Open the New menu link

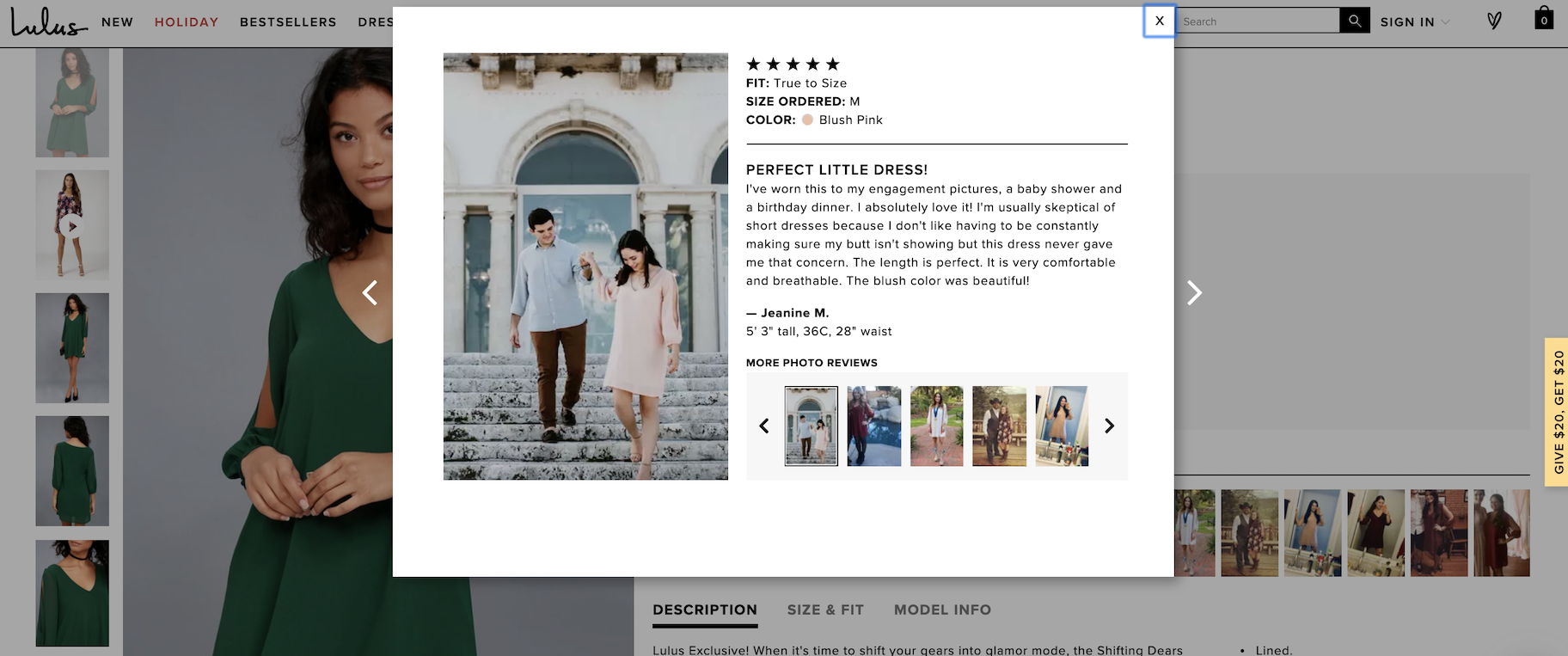pyautogui.click(x=117, y=22)
